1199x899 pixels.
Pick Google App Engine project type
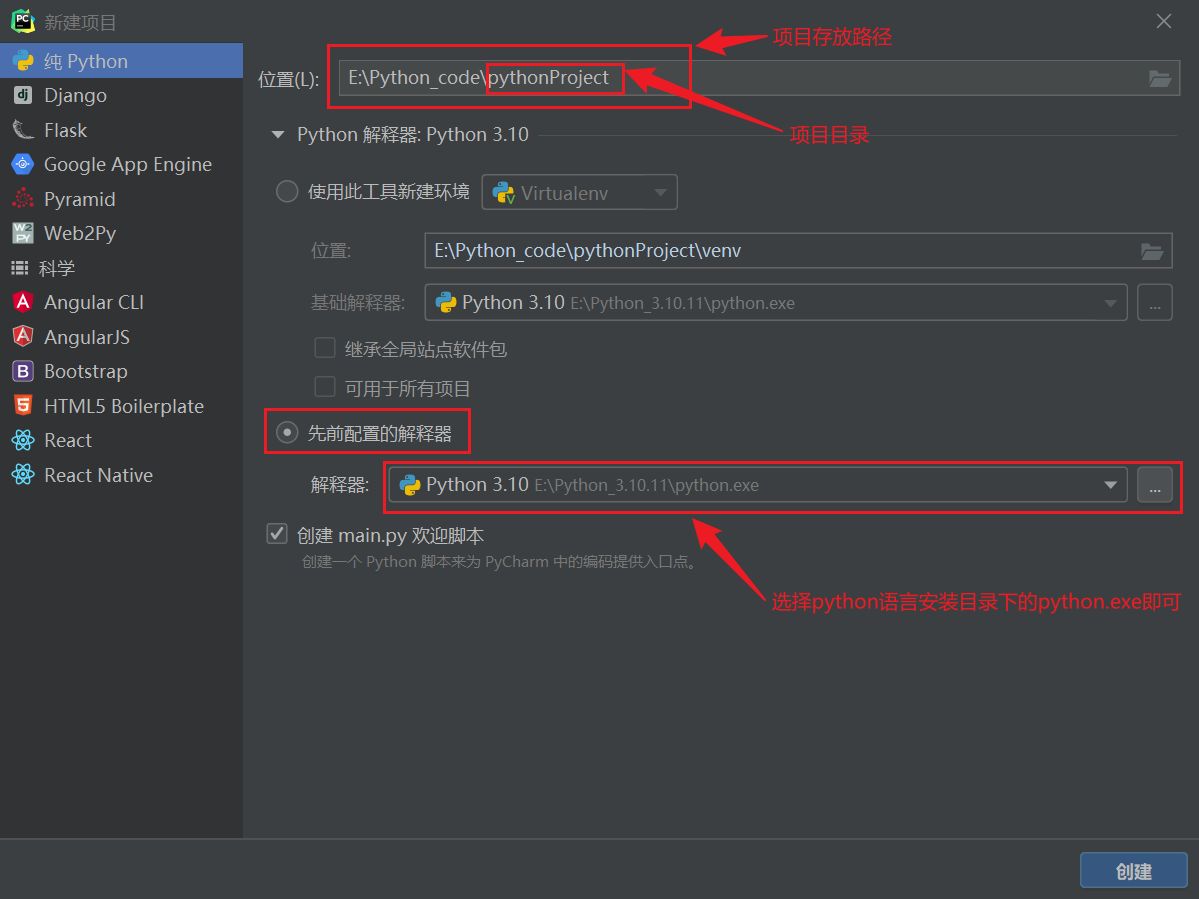click(x=122, y=164)
